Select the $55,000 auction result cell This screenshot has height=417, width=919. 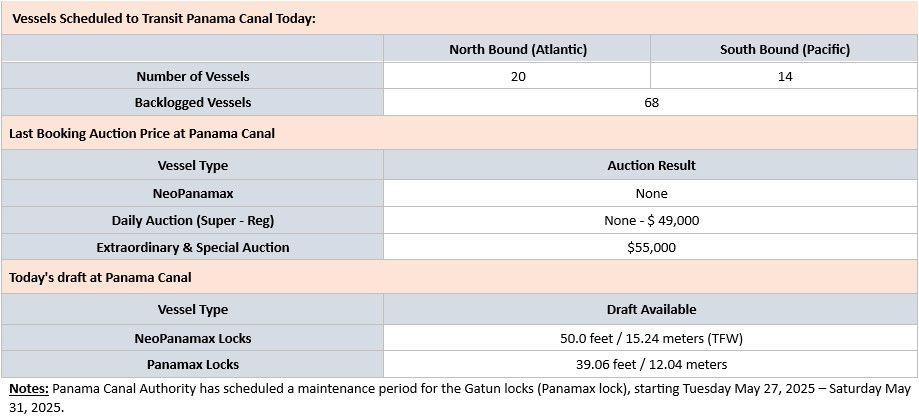point(651,247)
